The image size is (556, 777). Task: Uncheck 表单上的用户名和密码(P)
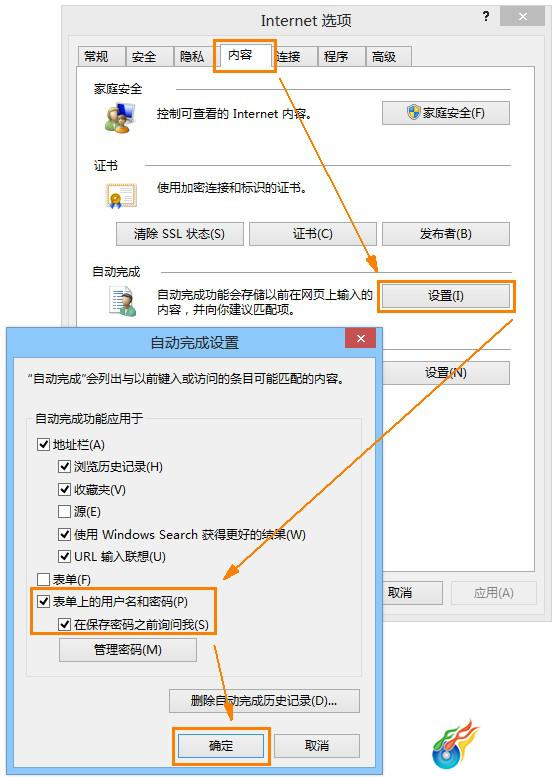[44, 602]
